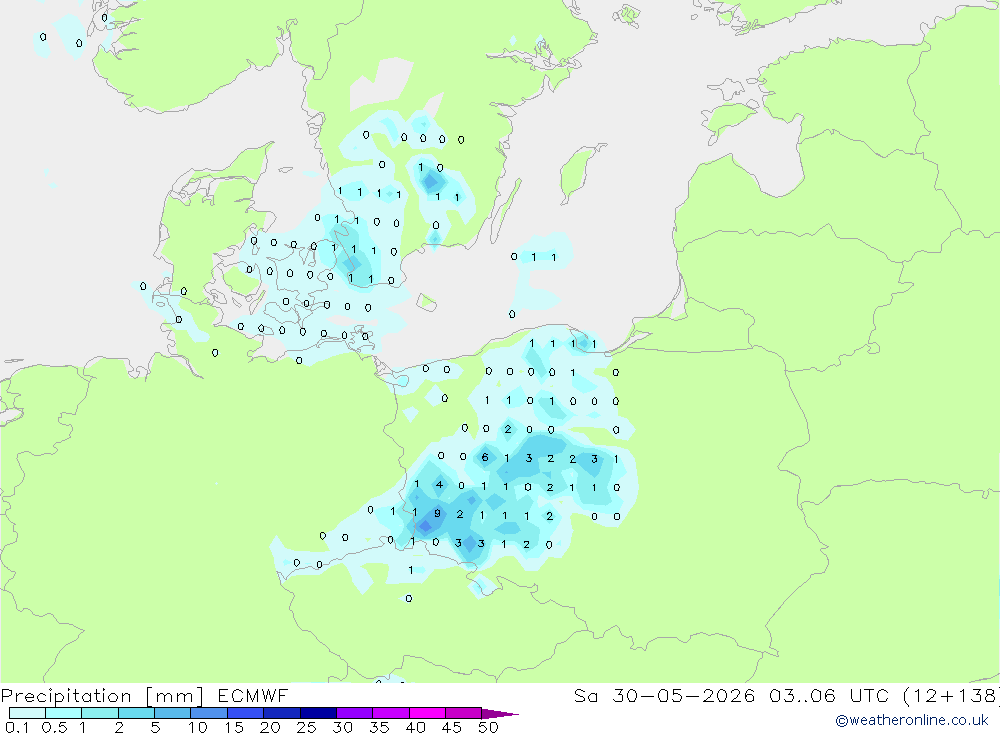This screenshot has width=1000, height=733.
Task: Select the 45–50 mm legend swatch
Action: pos(463,713)
